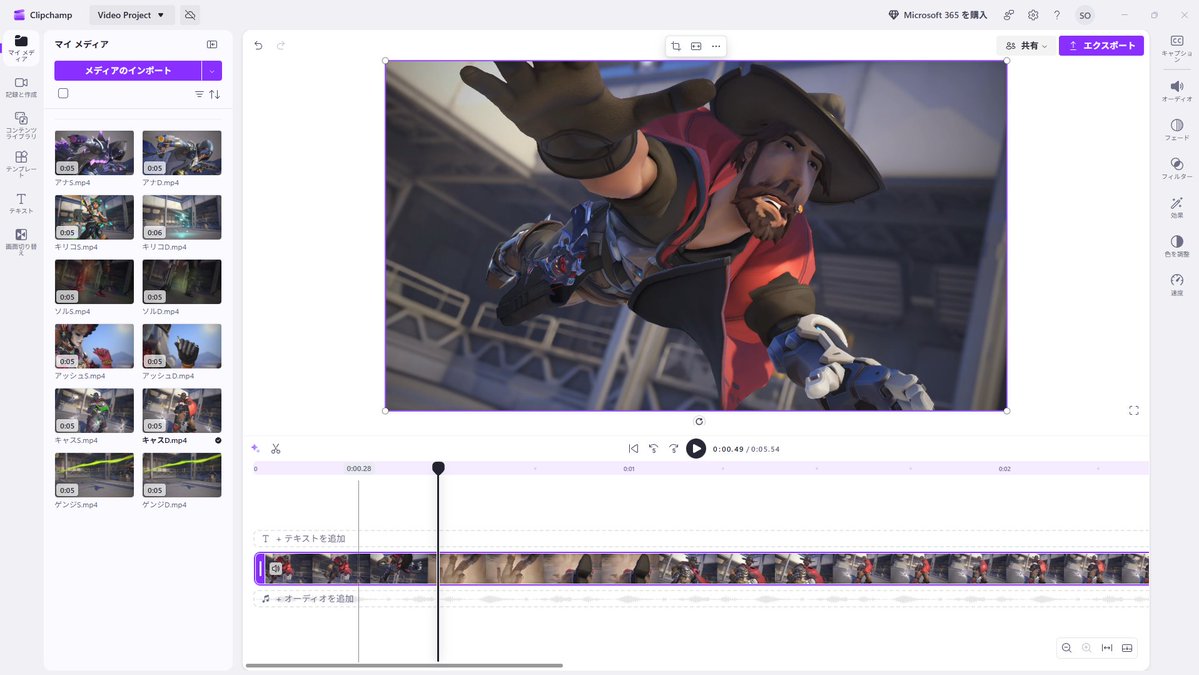Open the more options ellipsis above preview
The height and width of the screenshot is (675, 1199).
716,46
